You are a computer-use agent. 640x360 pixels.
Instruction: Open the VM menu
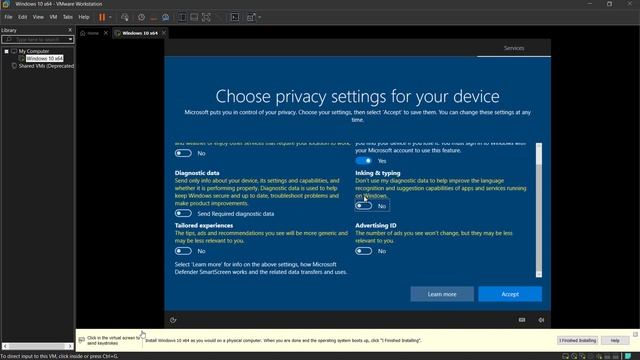tap(53, 17)
